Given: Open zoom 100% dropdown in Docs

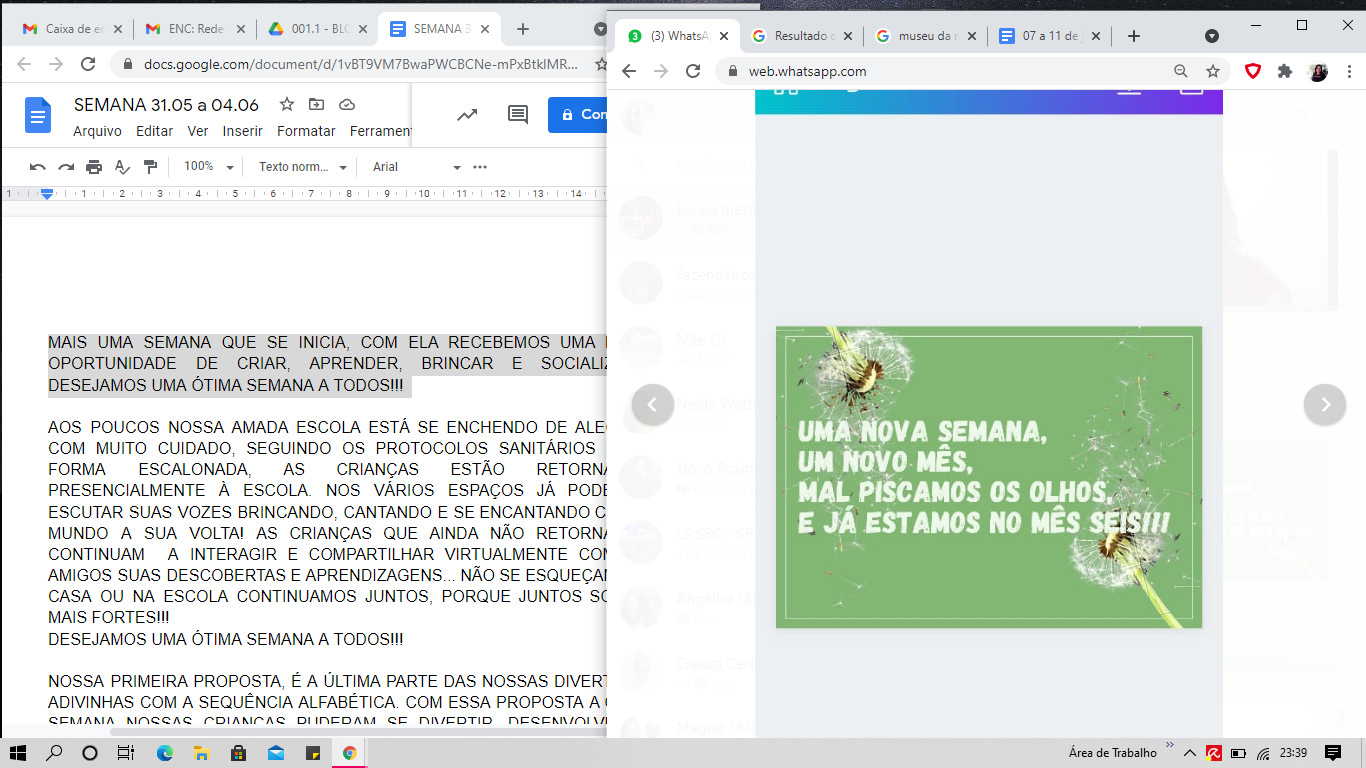Looking at the screenshot, I should (208, 167).
